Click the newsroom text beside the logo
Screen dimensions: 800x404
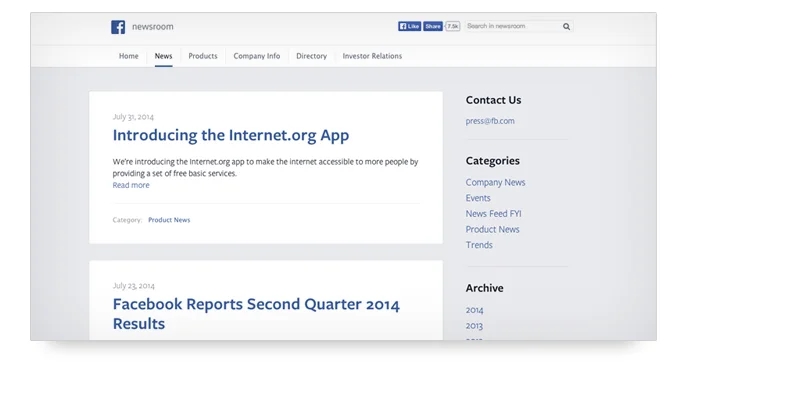click(x=153, y=27)
